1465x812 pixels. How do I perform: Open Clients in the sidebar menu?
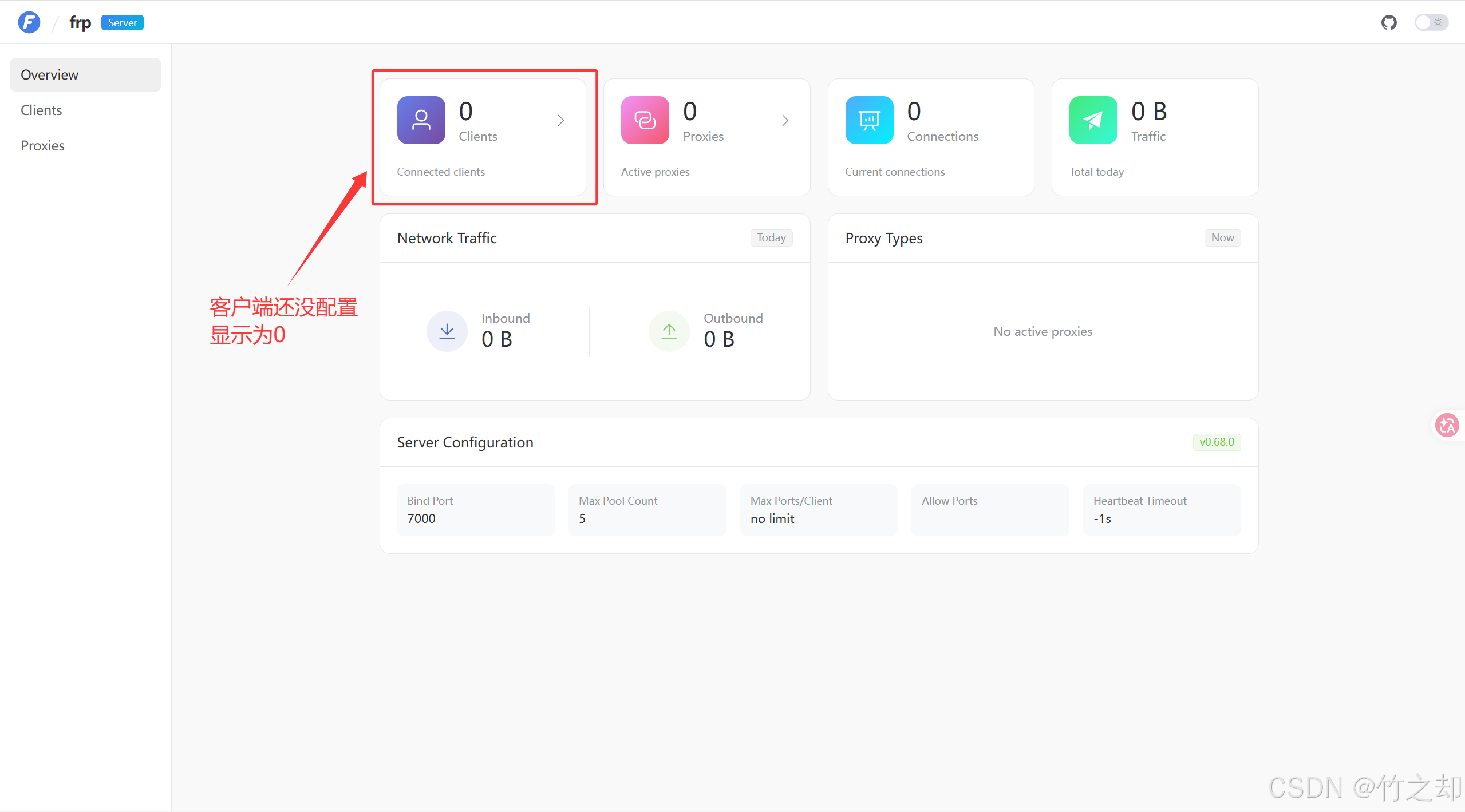(41, 110)
